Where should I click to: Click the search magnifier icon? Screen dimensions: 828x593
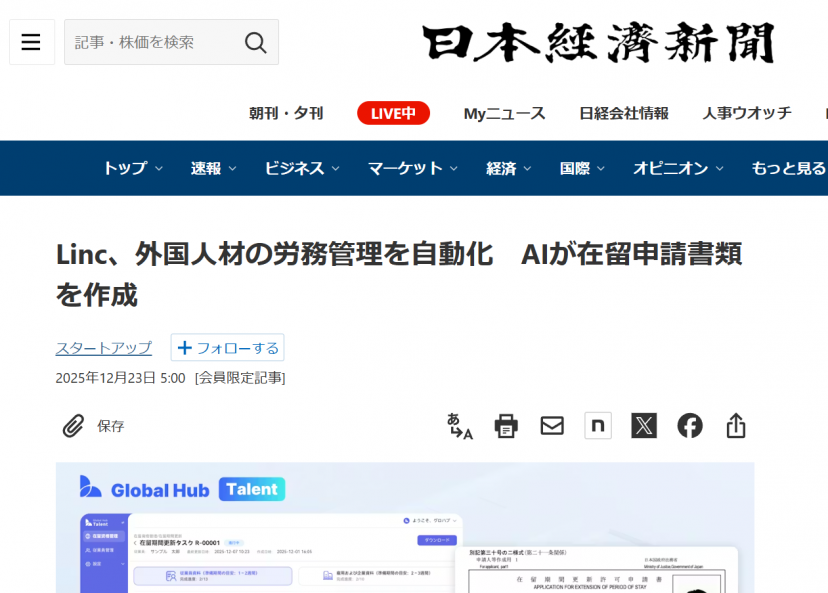256,42
